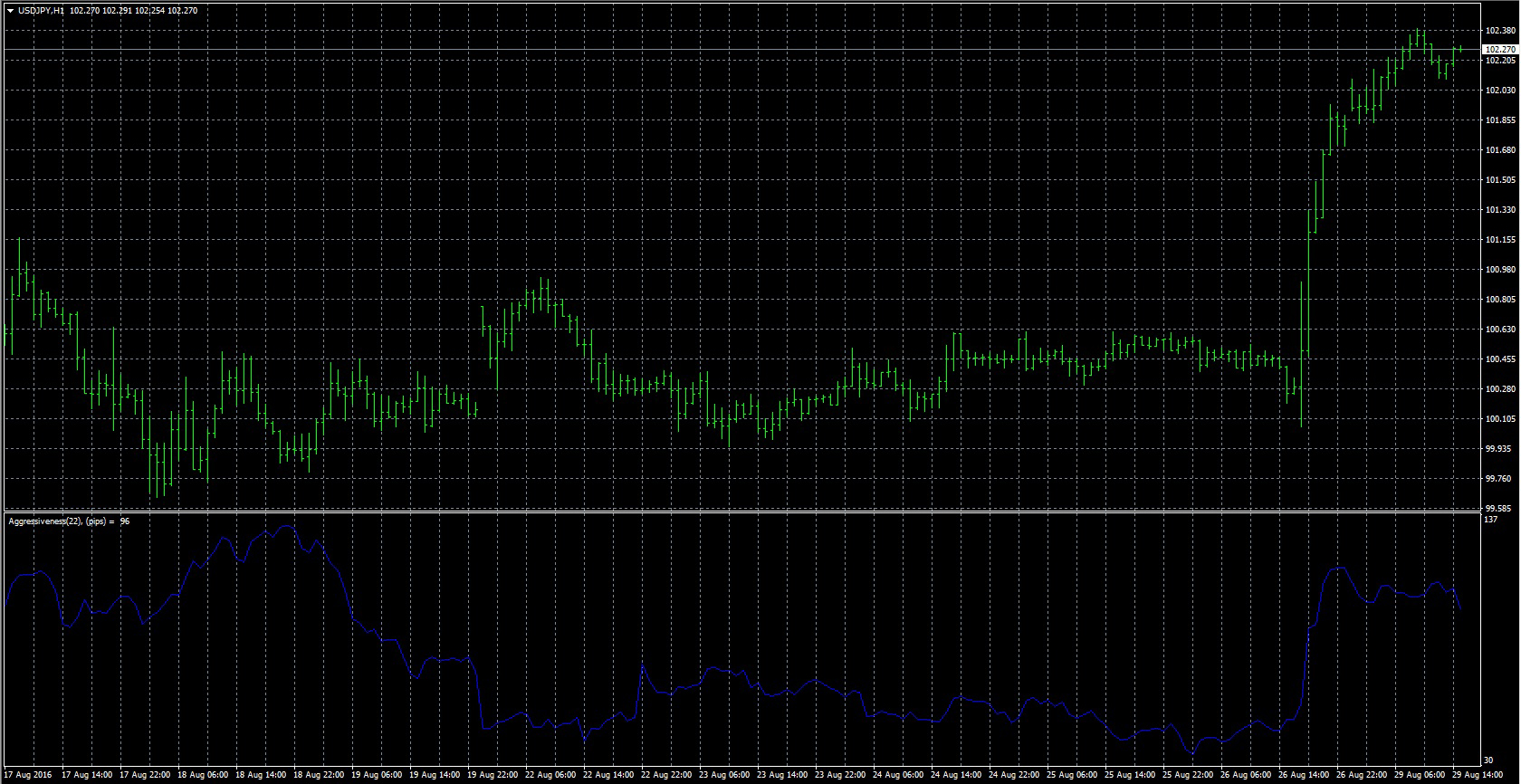Click the 99.760 price axis label

coord(1498,479)
